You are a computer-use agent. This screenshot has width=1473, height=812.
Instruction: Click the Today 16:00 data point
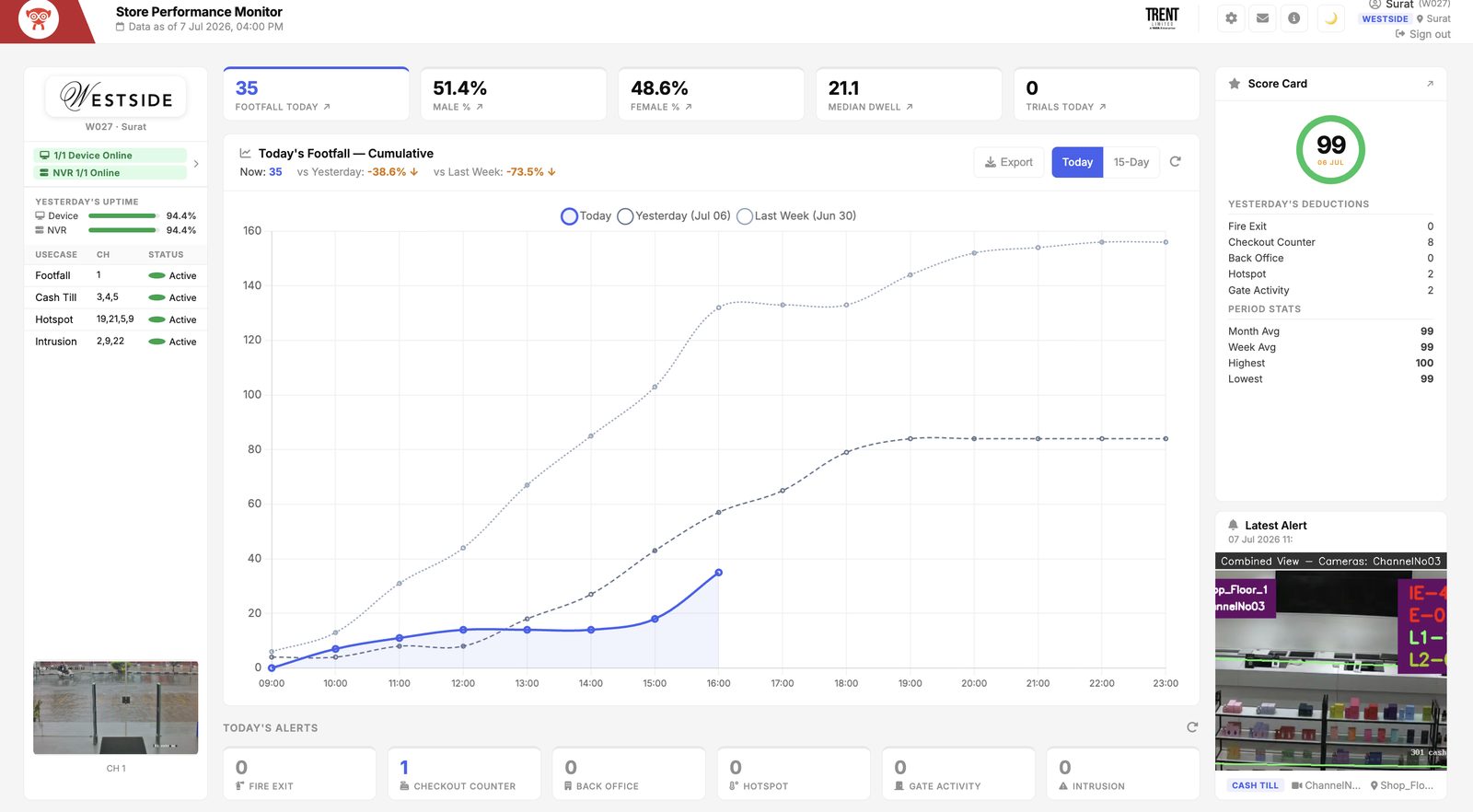tap(718, 573)
